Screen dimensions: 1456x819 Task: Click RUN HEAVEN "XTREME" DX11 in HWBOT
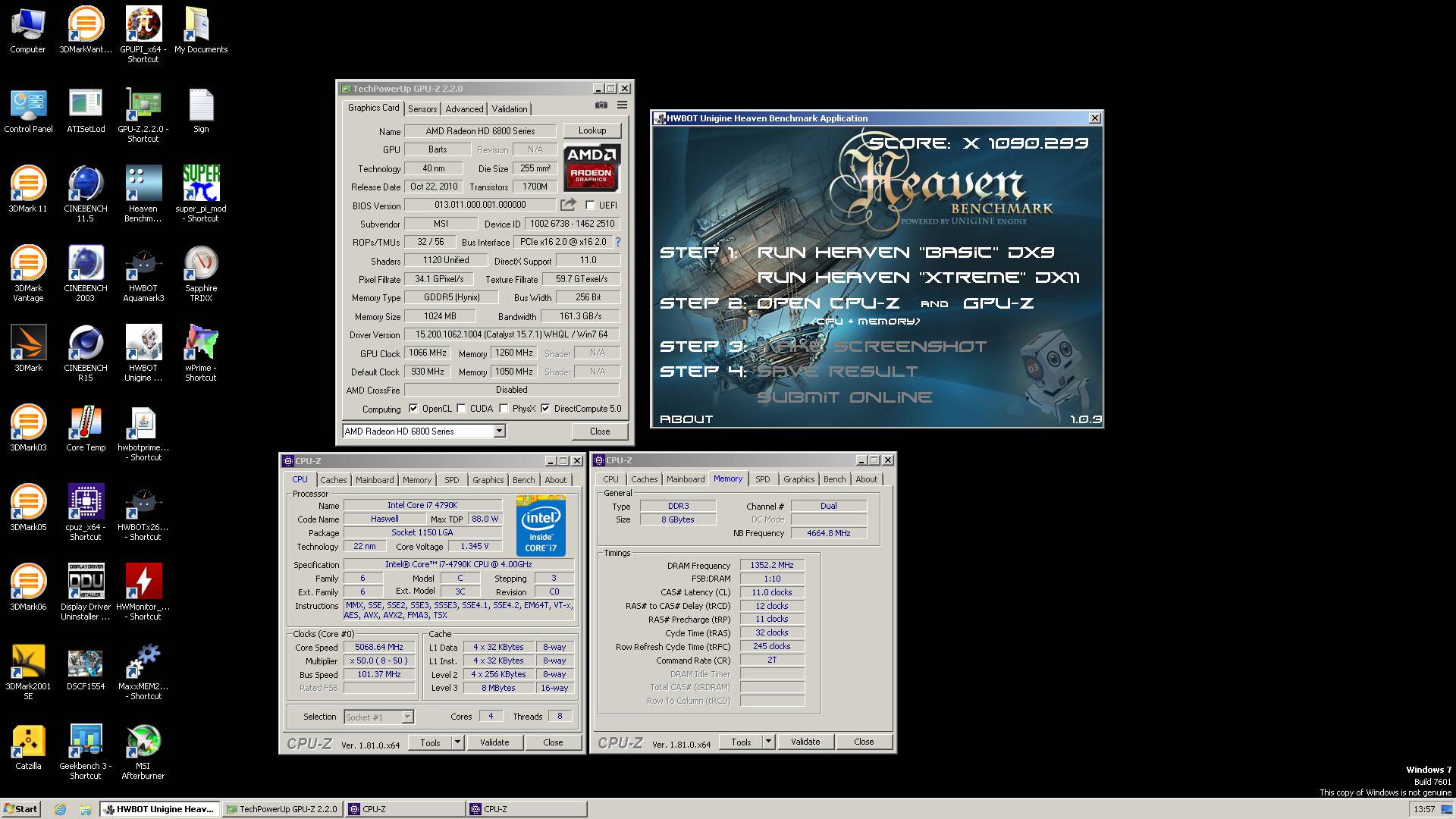click(x=918, y=278)
